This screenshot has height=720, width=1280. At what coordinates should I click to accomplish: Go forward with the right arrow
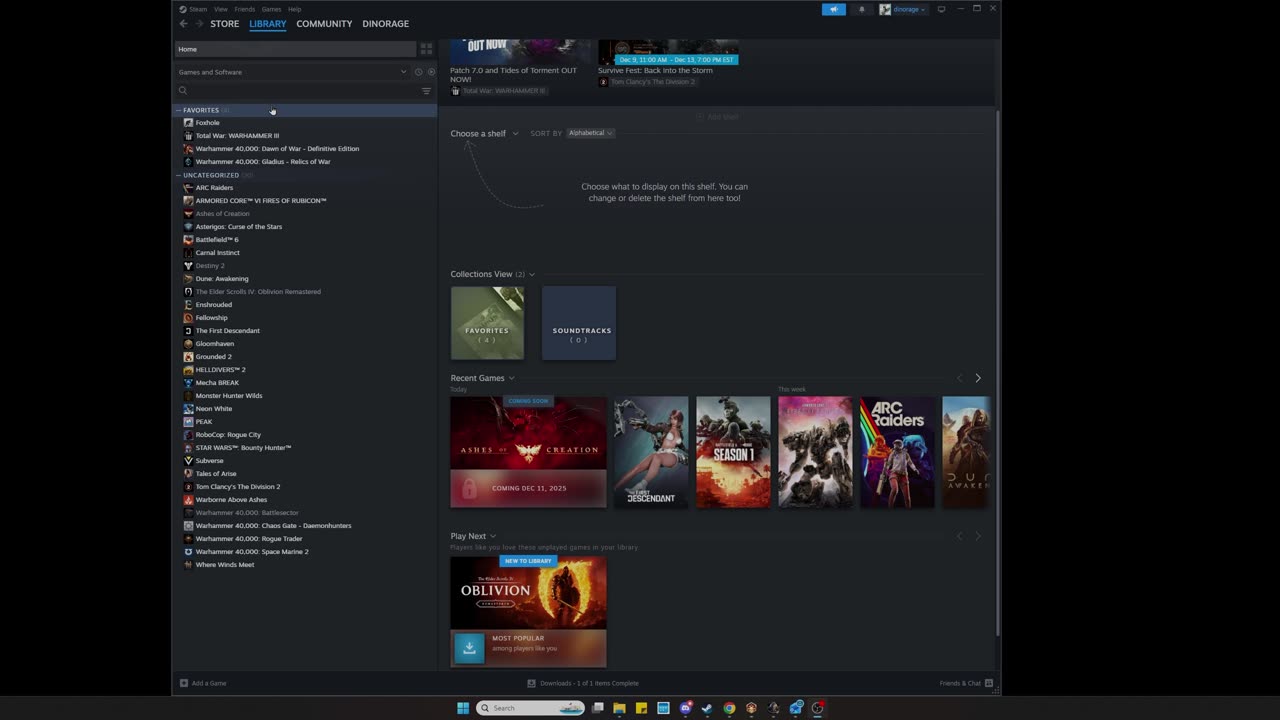point(198,23)
